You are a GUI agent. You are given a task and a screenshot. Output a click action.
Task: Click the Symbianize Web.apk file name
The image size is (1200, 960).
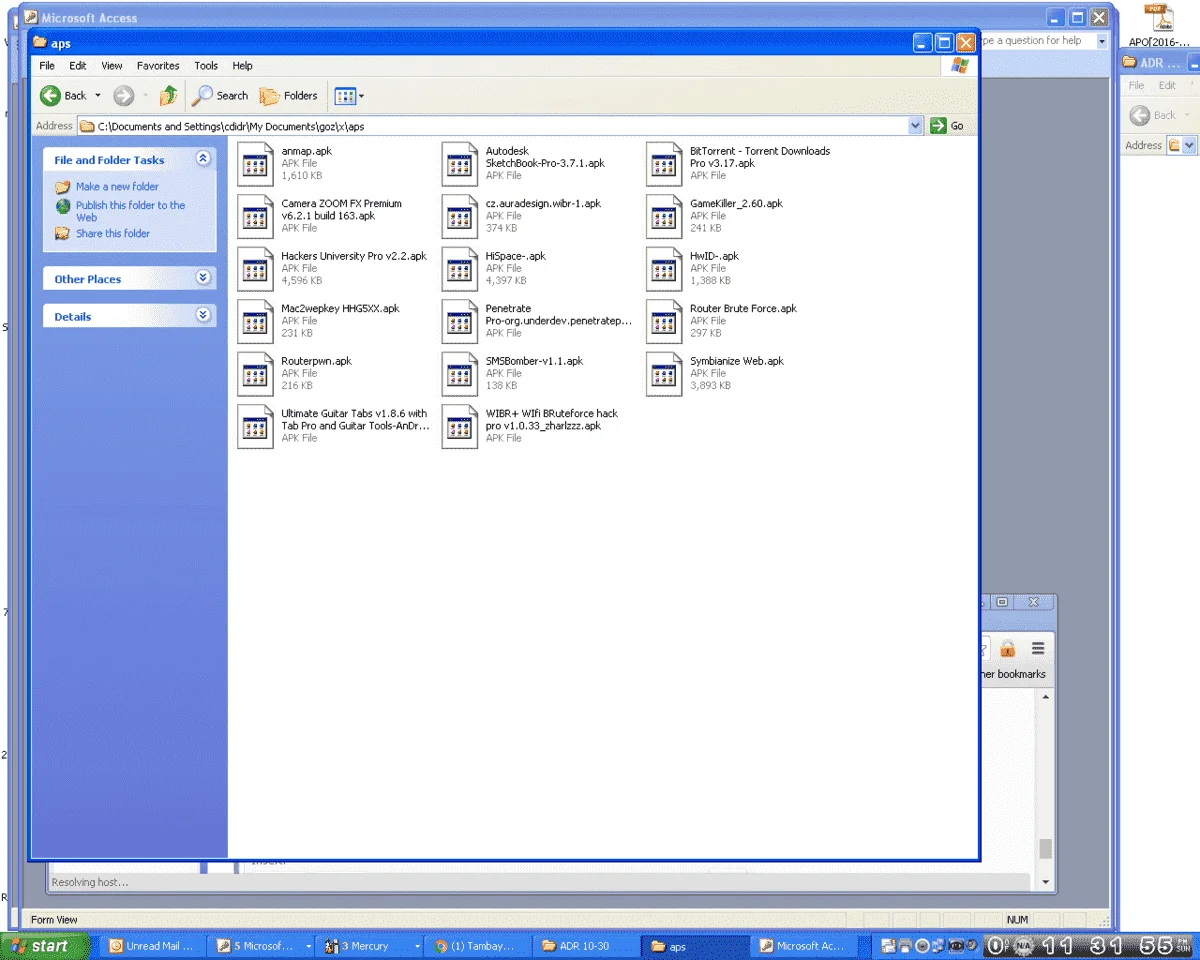click(x=737, y=361)
